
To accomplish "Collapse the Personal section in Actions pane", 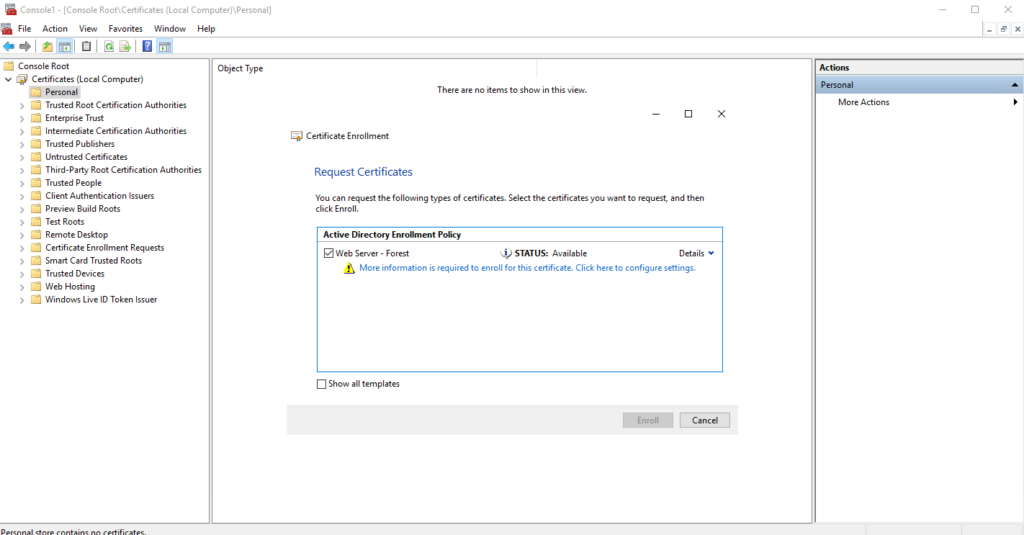I will 1015,85.
